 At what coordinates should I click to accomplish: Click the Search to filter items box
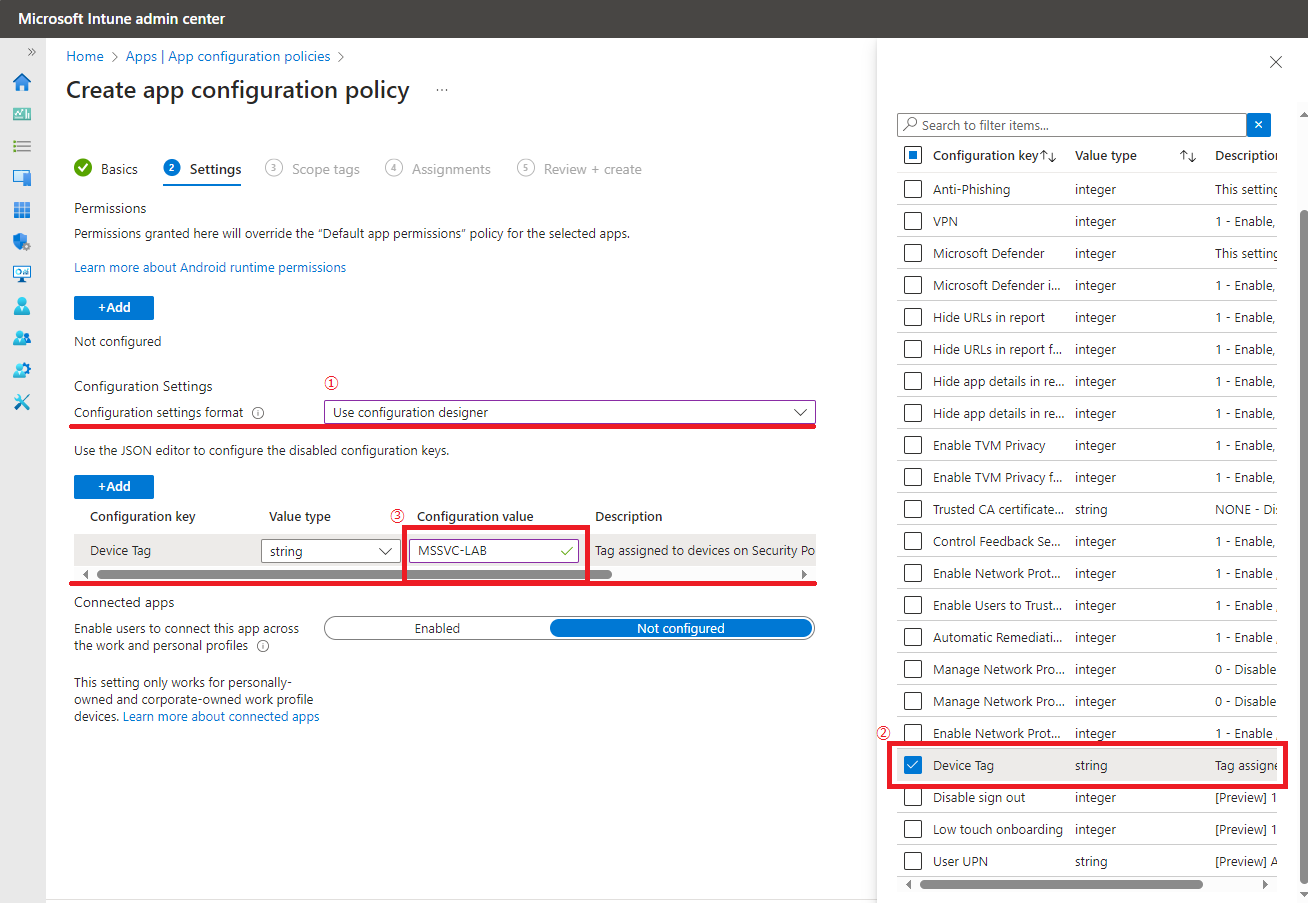click(x=1071, y=125)
